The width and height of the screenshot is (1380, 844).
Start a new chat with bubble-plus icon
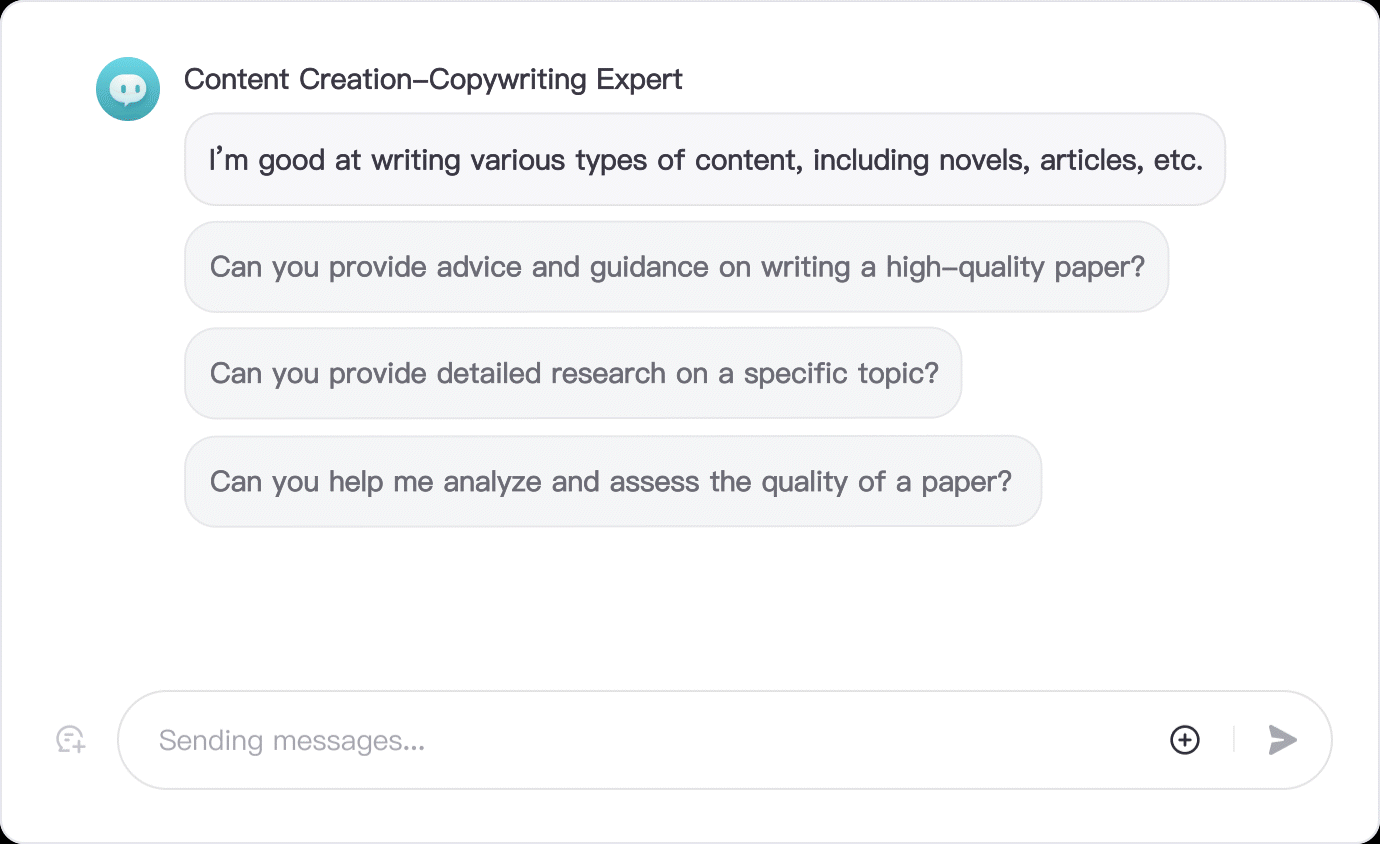pyautogui.click(x=70, y=740)
